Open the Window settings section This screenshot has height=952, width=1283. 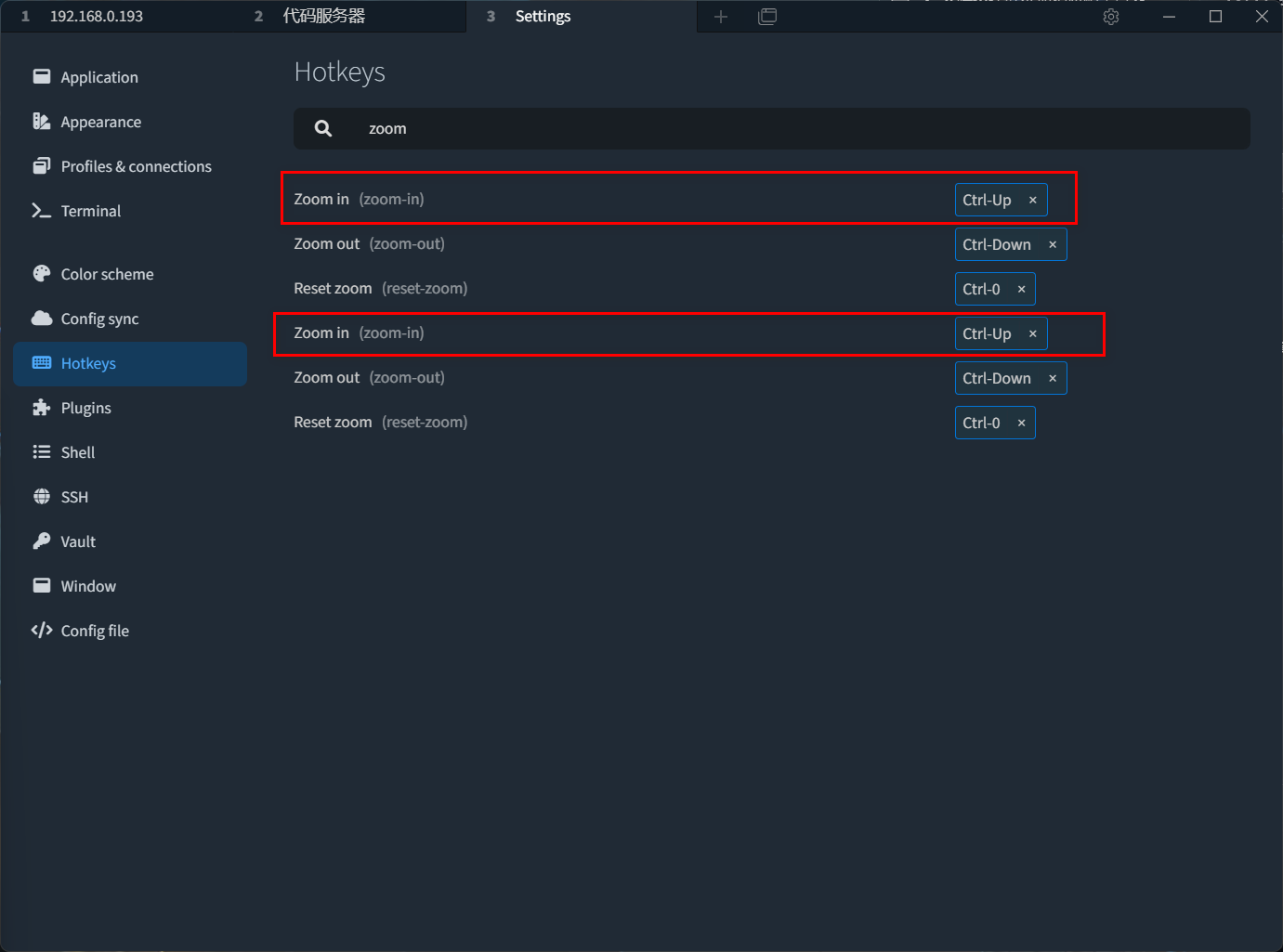(x=88, y=586)
